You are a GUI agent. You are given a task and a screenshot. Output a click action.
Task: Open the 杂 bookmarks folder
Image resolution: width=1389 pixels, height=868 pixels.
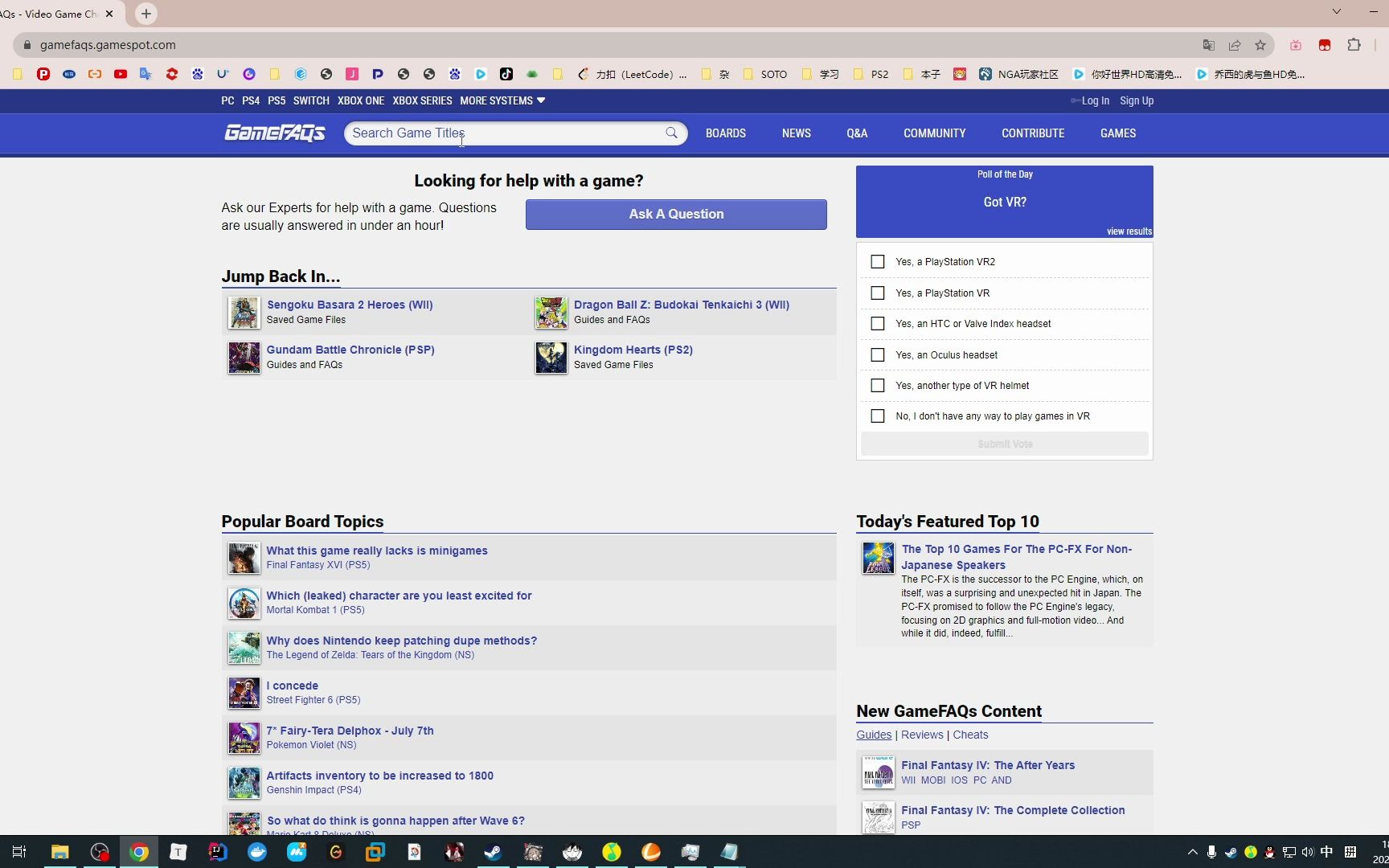point(715,74)
